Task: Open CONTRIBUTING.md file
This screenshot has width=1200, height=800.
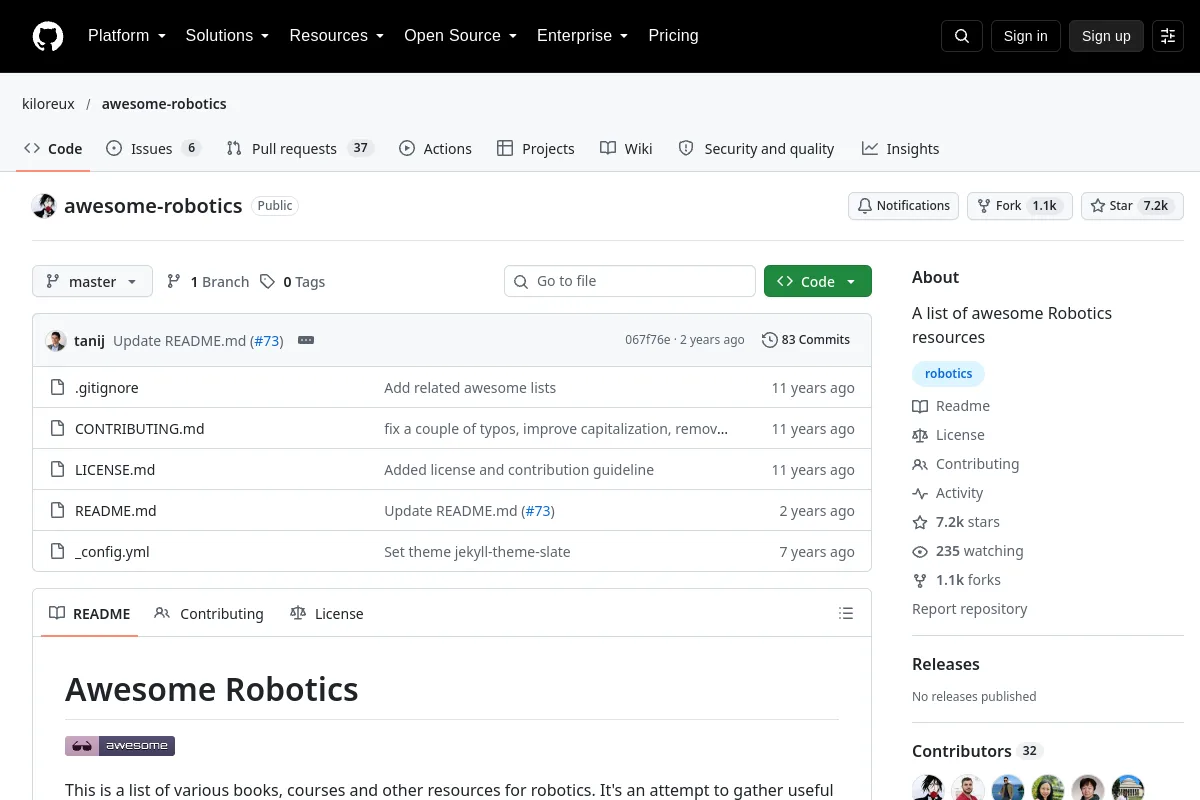Action: [x=140, y=429]
